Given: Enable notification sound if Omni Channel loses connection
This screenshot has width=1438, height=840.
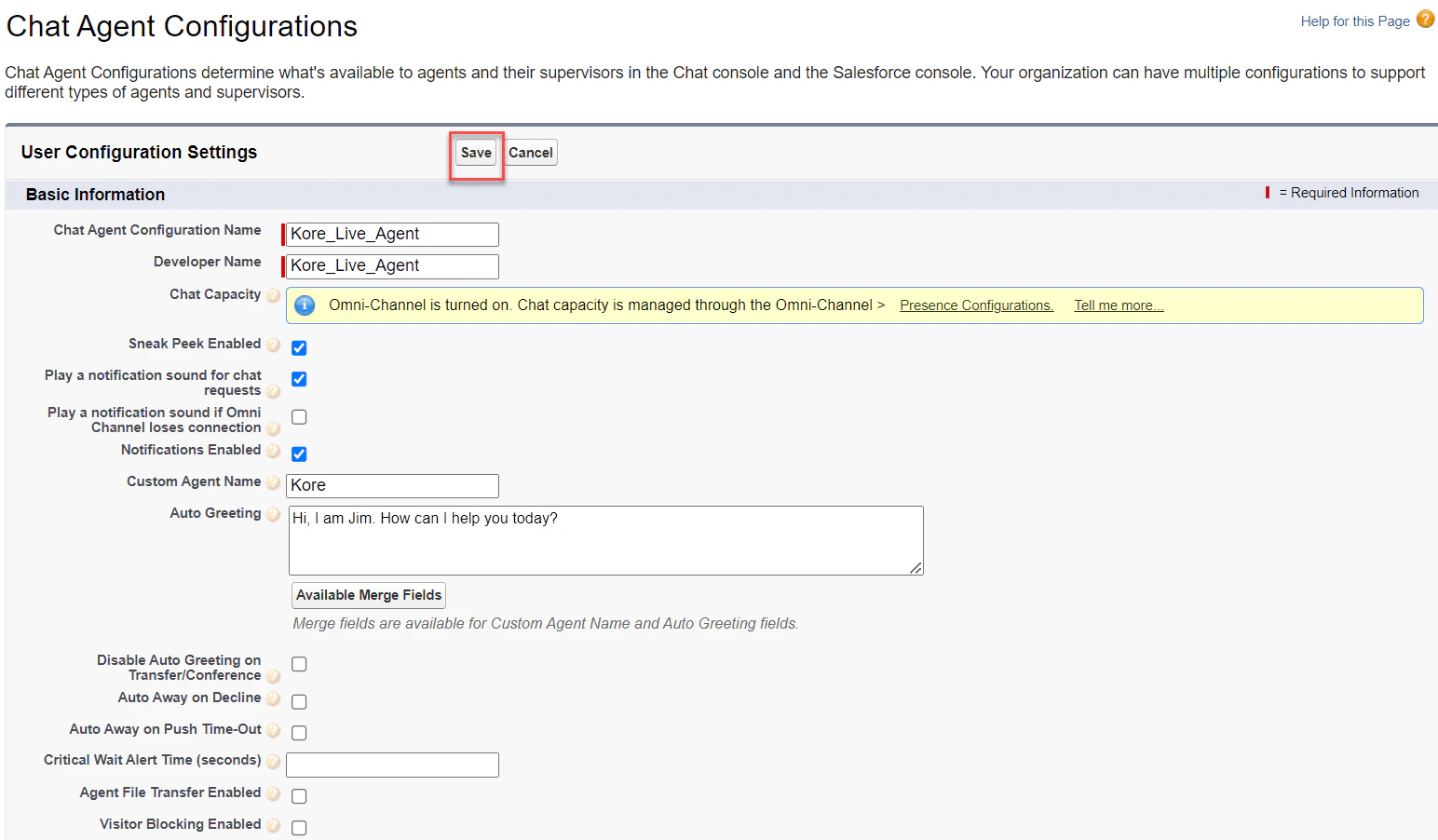Looking at the screenshot, I should [298, 416].
